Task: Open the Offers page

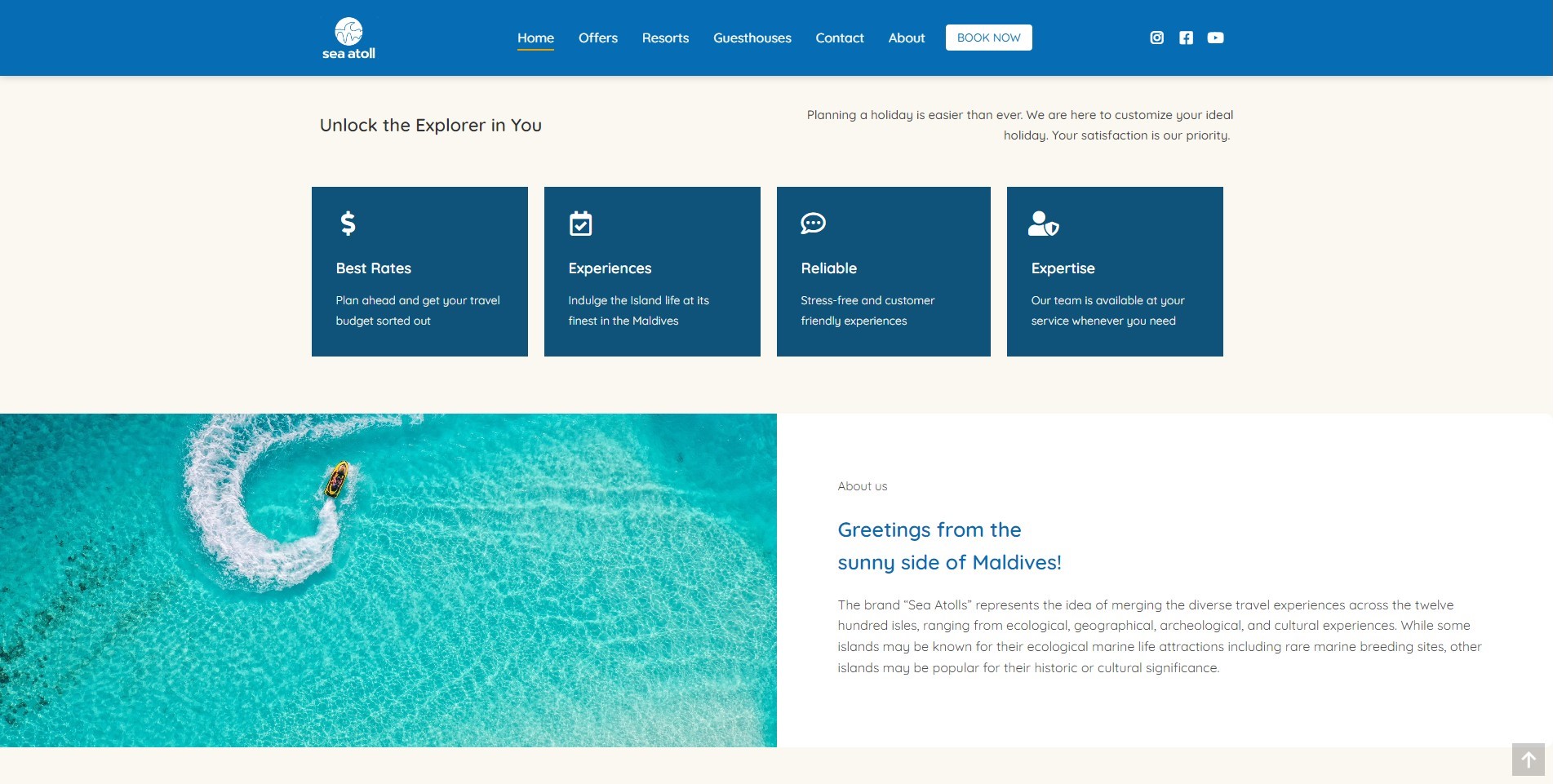Action: [x=598, y=38]
